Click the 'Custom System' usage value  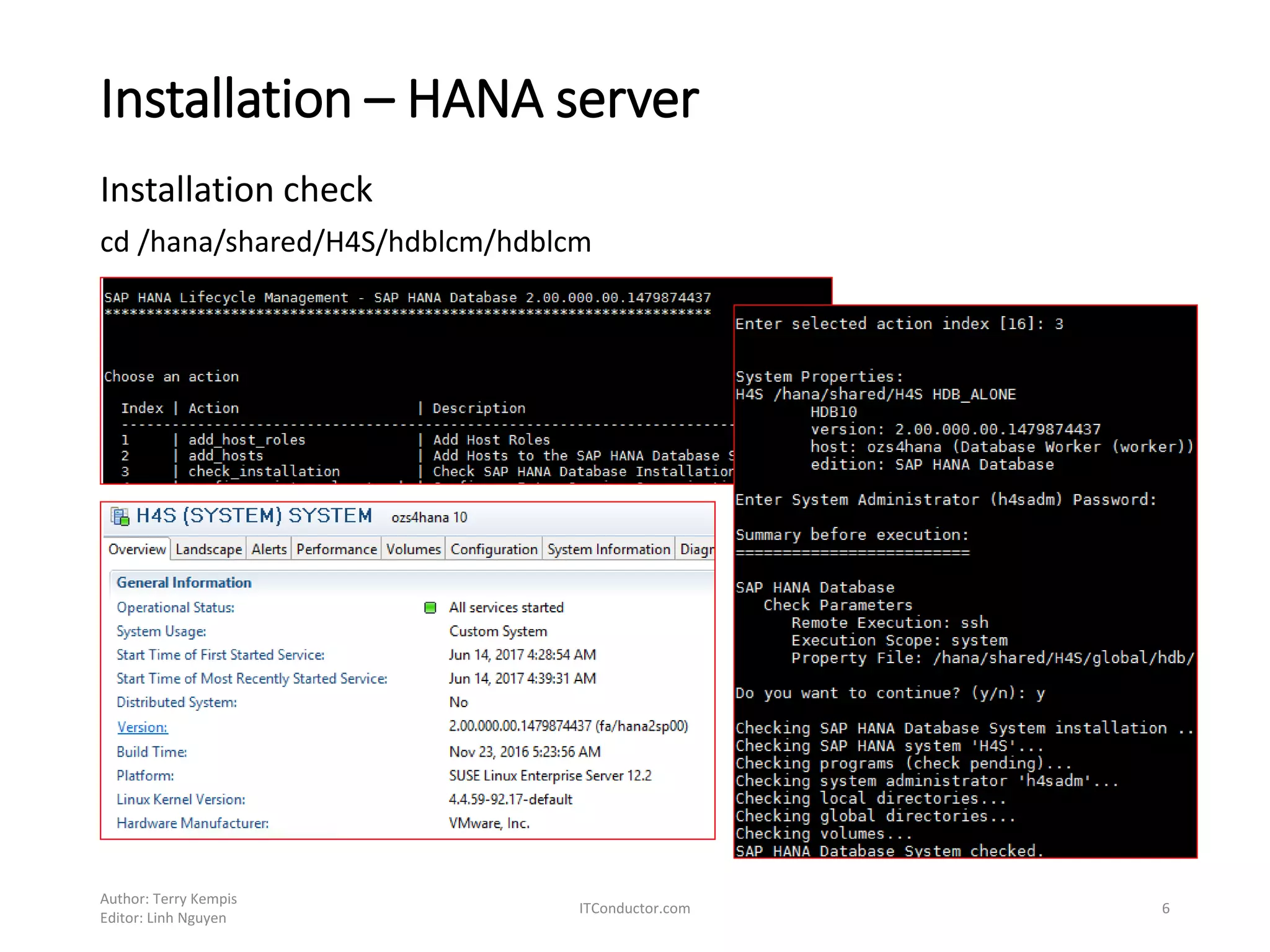(x=498, y=631)
